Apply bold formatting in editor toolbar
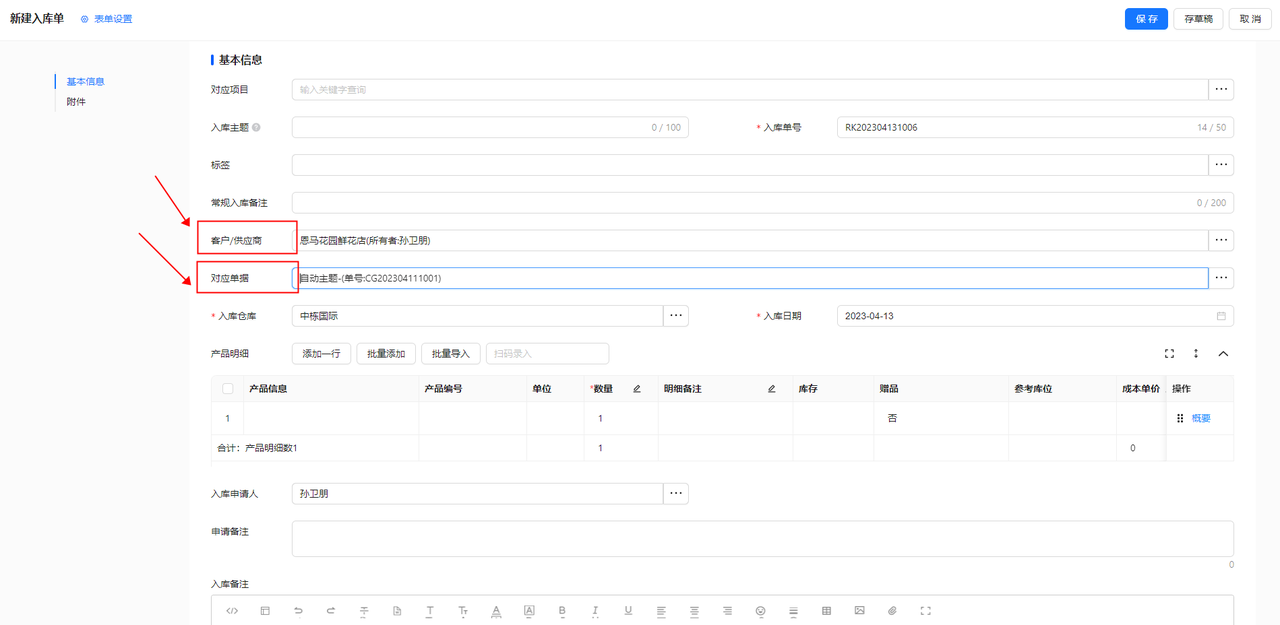Viewport: 1280px width, 625px height. click(x=562, y=610)
